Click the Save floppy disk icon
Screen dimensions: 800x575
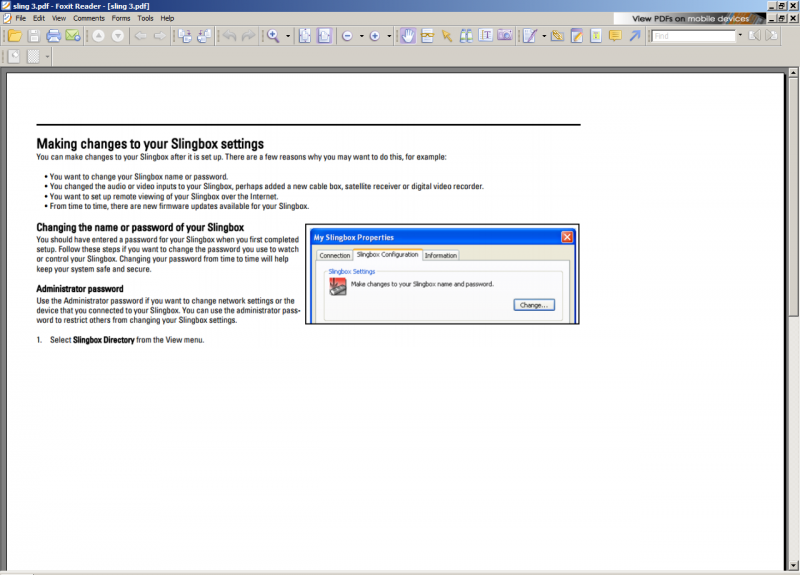(34, 36)
